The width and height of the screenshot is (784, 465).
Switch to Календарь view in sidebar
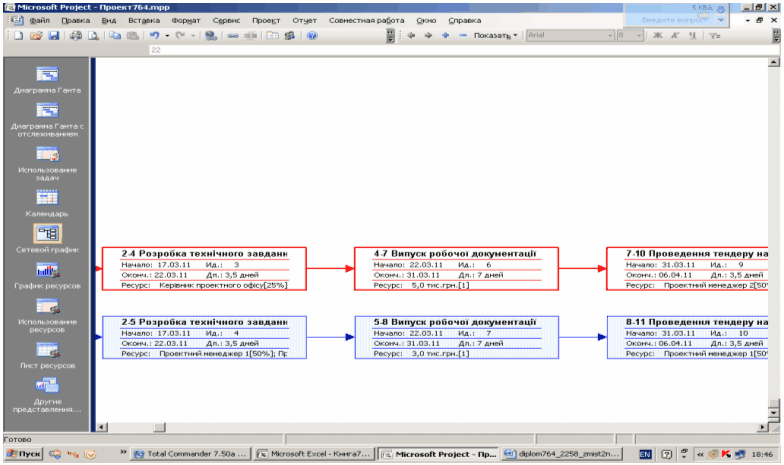(48, 198)
